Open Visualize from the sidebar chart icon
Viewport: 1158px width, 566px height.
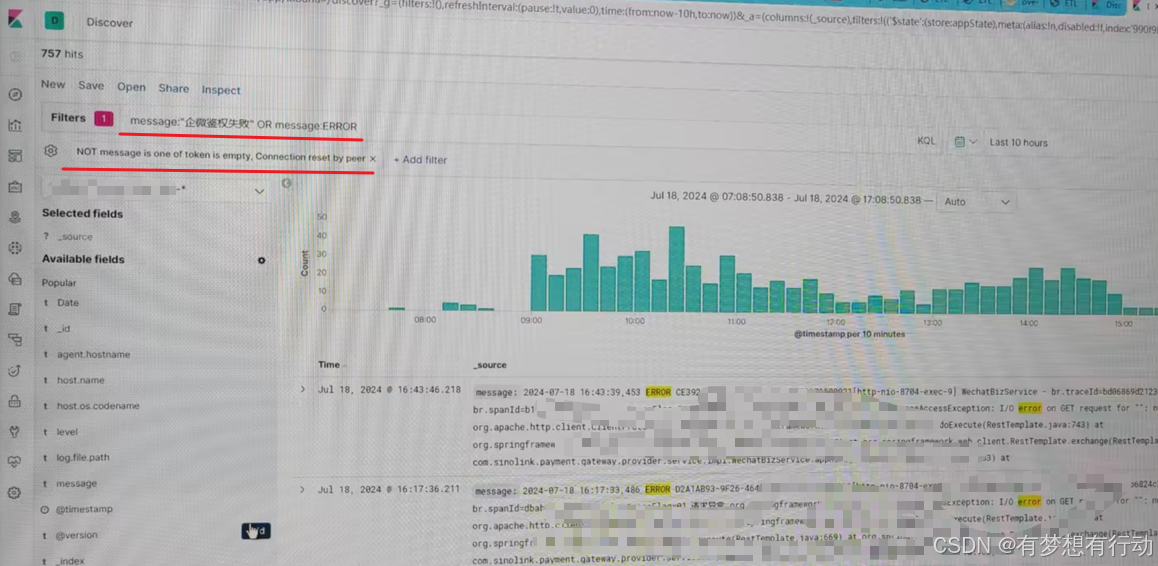pyautogui.click(x=15, y=126)
